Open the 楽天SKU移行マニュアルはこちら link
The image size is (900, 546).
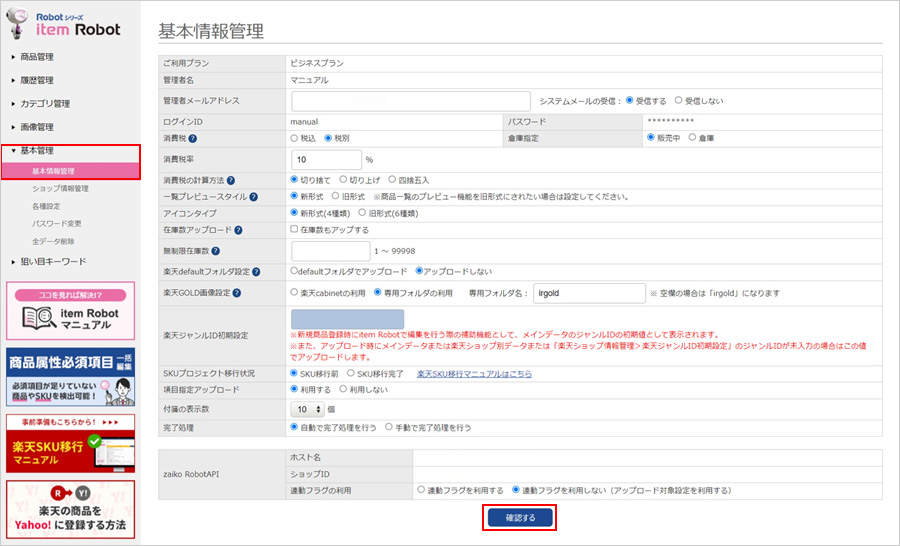point(474,373)
